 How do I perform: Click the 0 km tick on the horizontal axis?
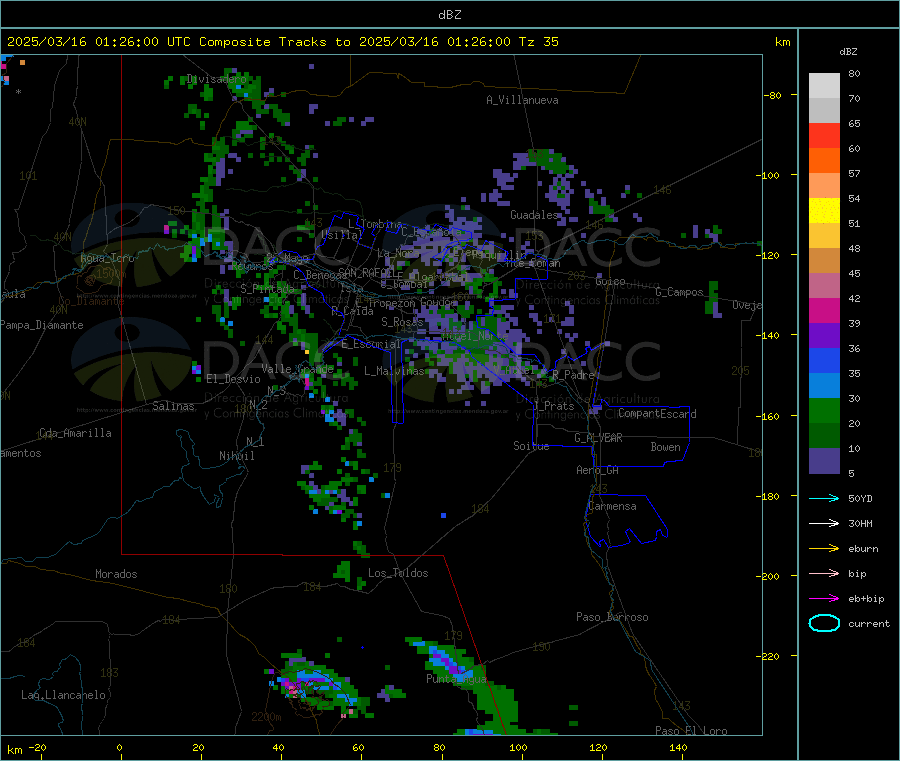coord(119,747)
